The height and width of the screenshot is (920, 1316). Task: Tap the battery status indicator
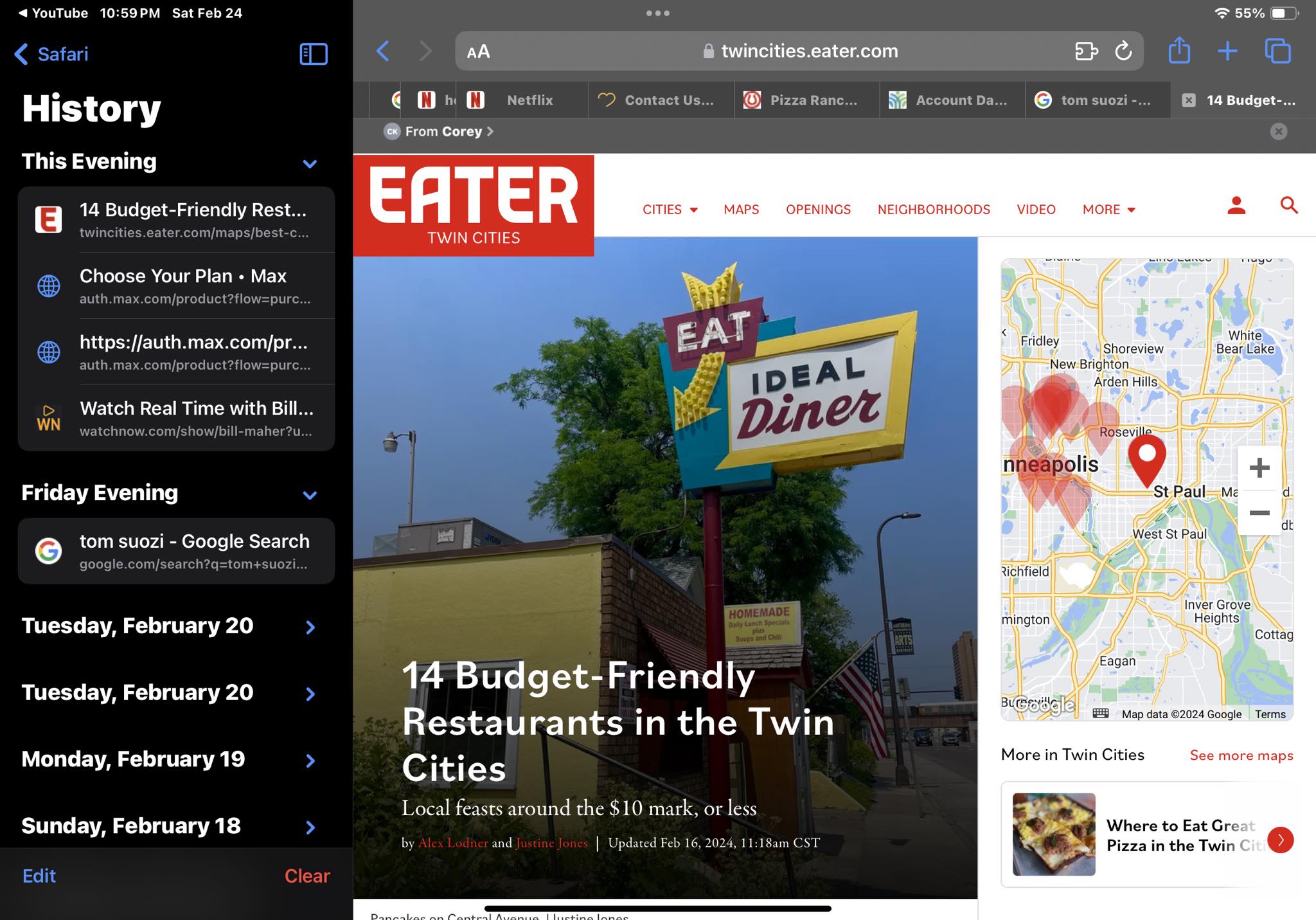coord(1284,13)
